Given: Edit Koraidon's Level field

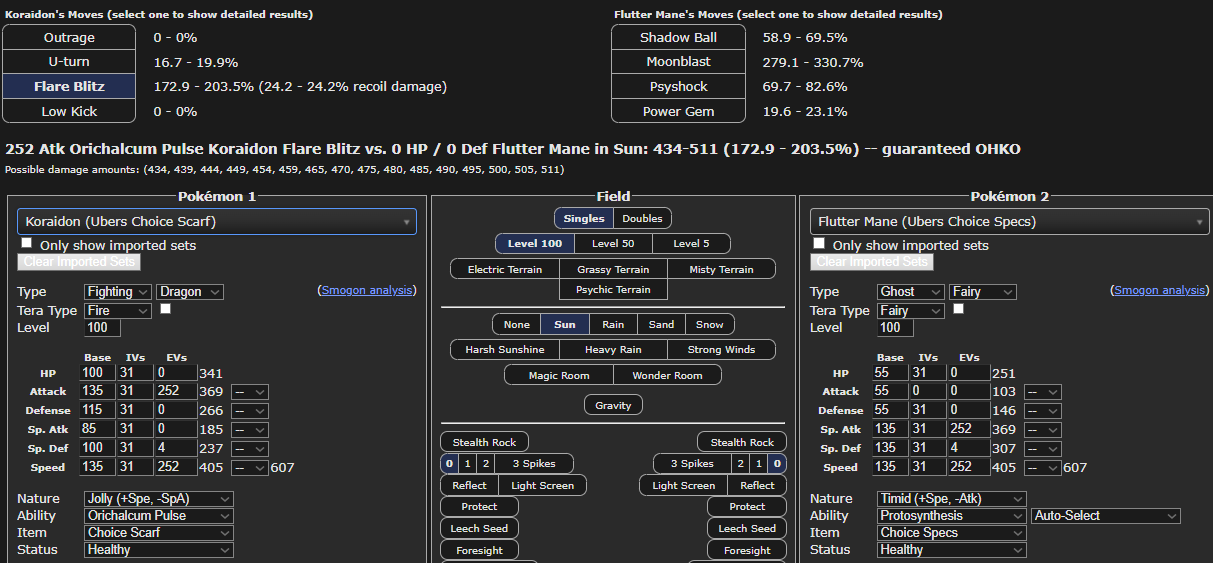Looking at the screenshot, I should click(103, 328).
